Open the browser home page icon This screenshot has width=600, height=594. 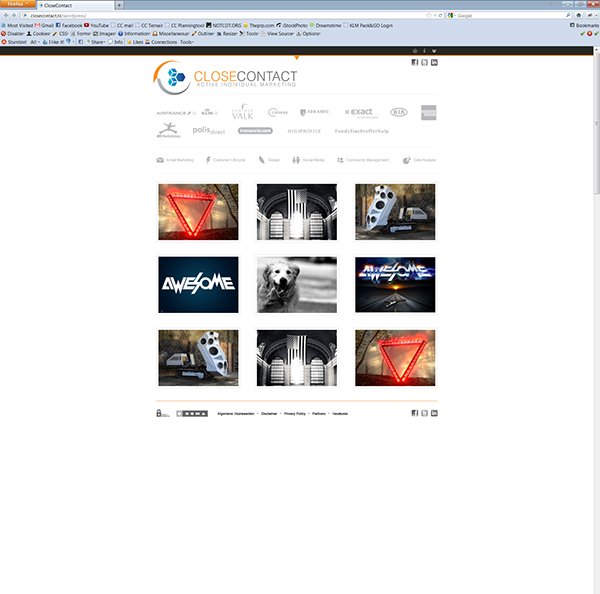point(579,15)
